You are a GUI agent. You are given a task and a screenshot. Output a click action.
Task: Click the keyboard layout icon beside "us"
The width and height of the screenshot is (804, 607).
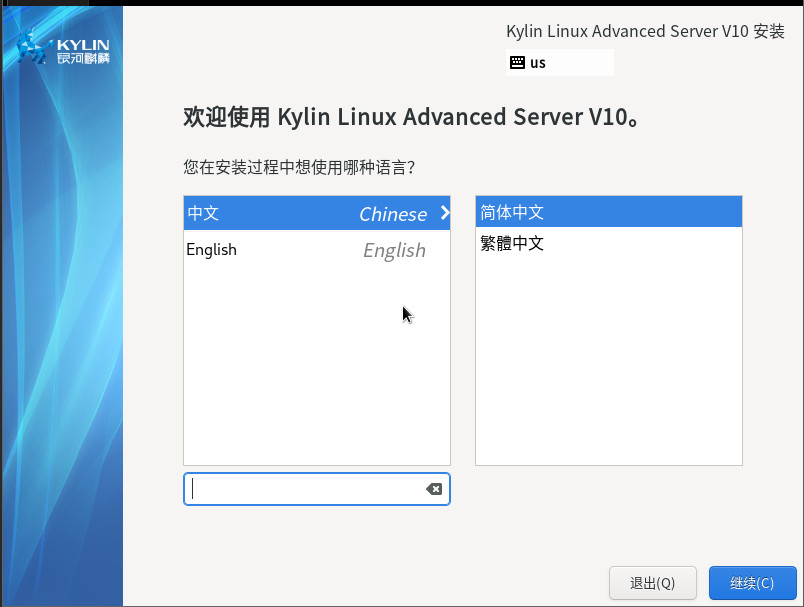(517, 63)
